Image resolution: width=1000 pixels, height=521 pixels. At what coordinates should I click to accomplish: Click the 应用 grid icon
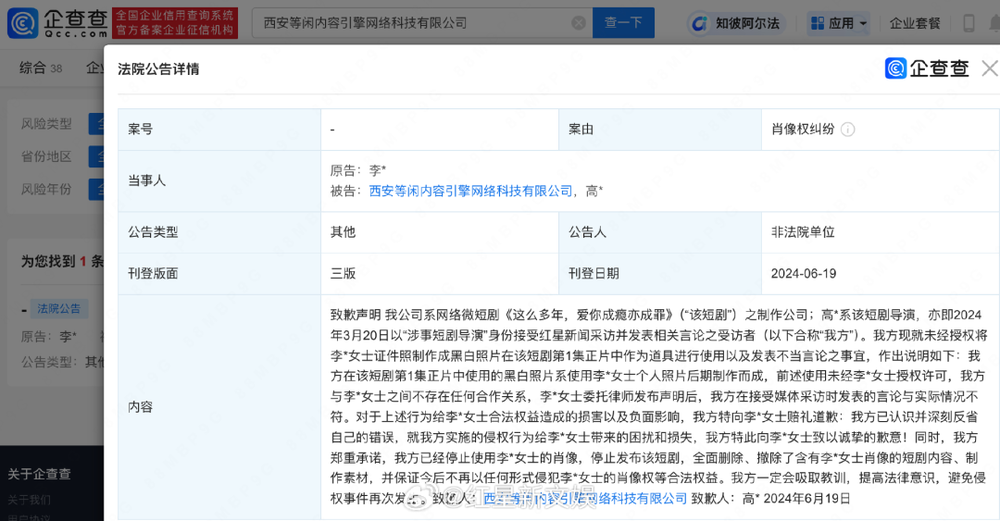[817, 24]
